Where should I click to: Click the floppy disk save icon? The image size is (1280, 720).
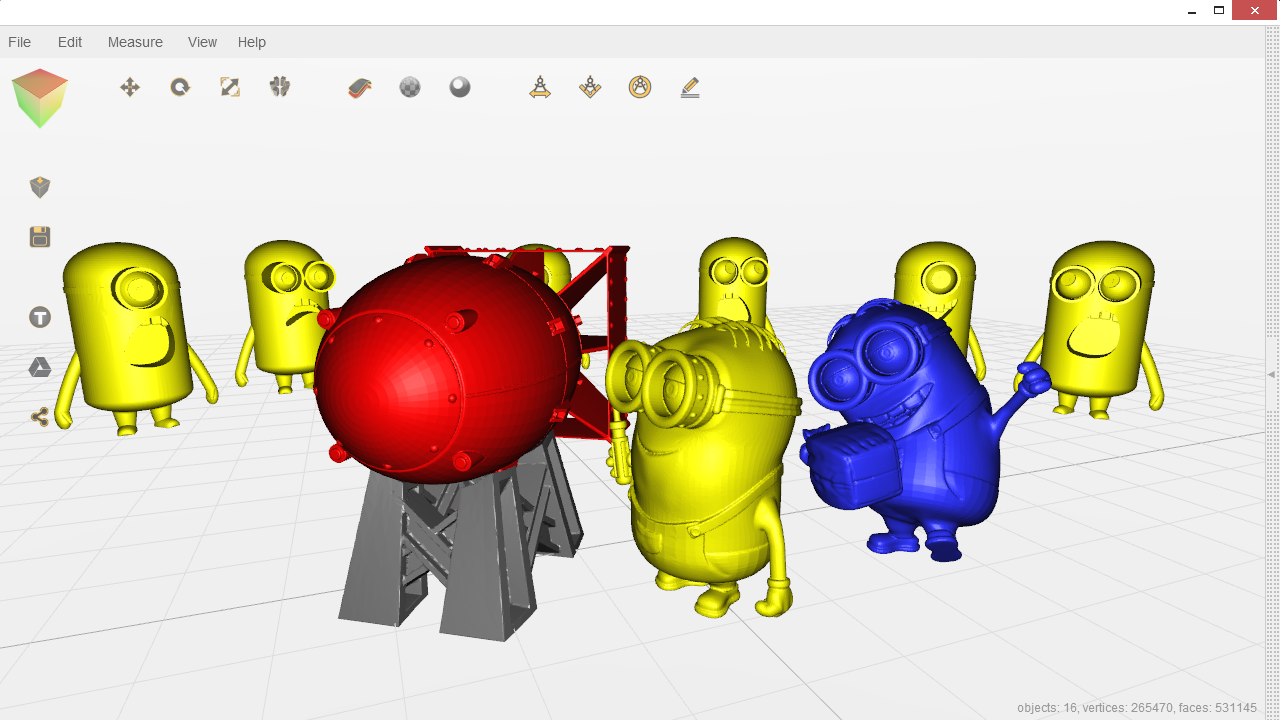tap(40, 237)
